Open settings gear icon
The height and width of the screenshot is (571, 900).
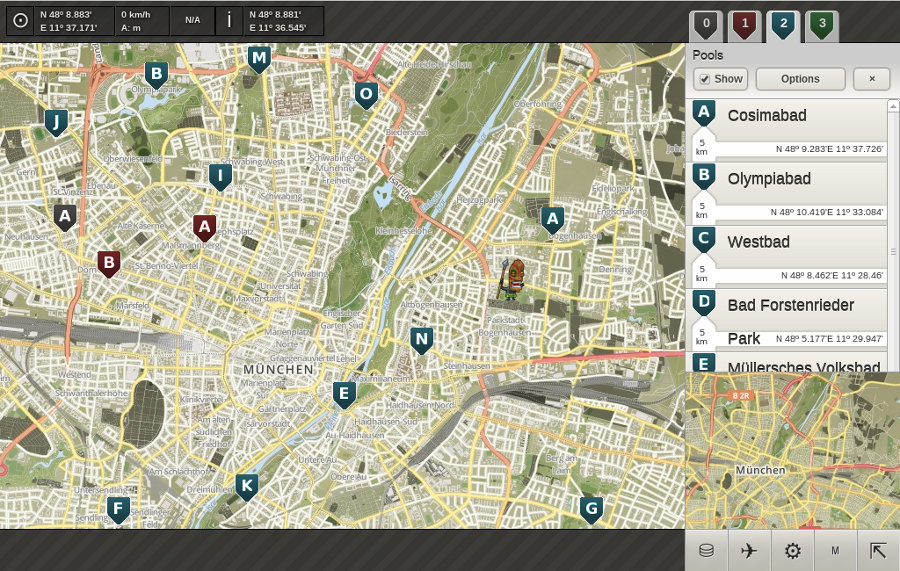pos(793,551)
